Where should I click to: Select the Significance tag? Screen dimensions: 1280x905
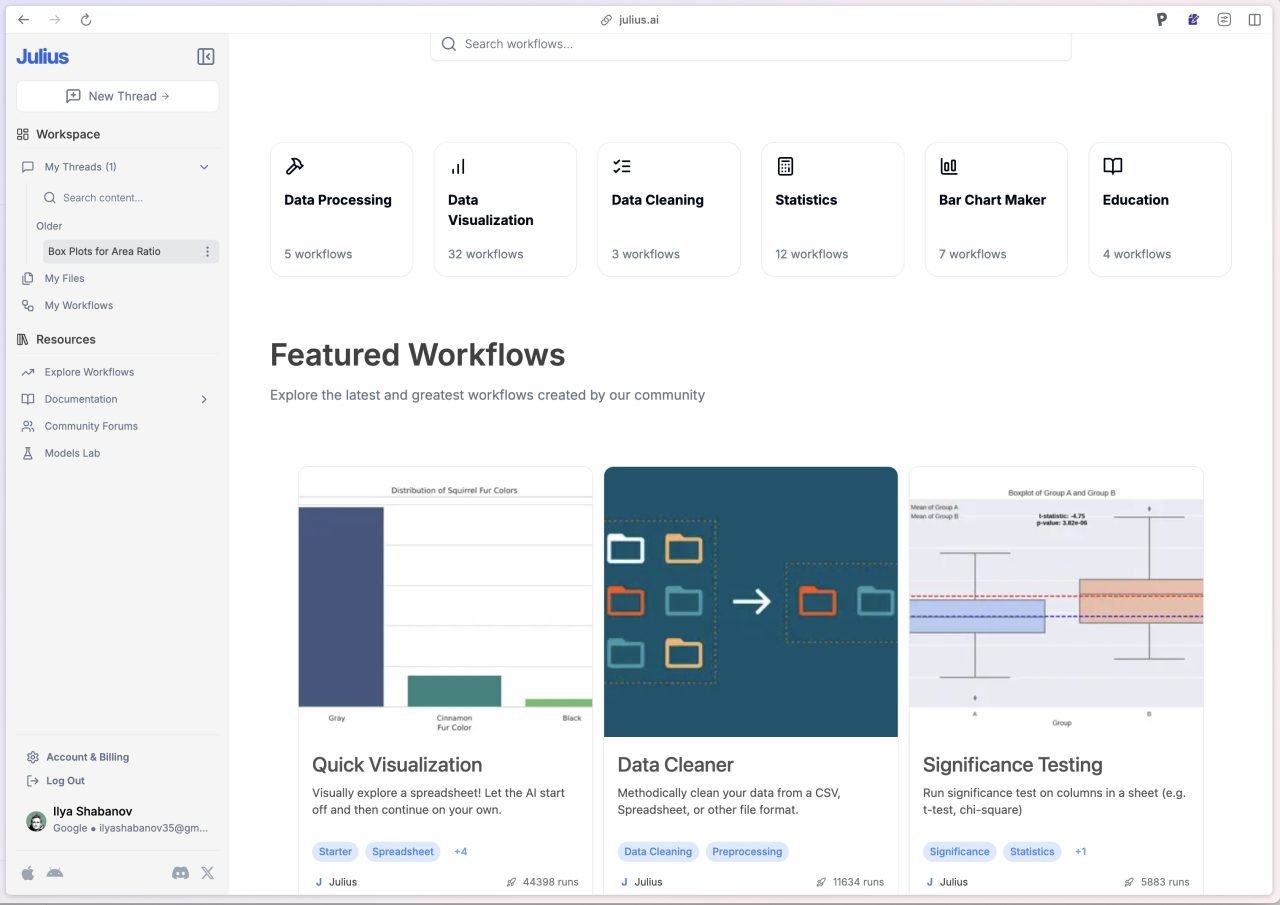click(x=960, y=852)
